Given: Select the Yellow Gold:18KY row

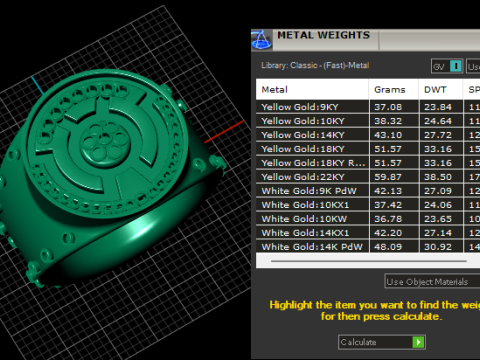Looking at the screenshot, I should point(368,149).
